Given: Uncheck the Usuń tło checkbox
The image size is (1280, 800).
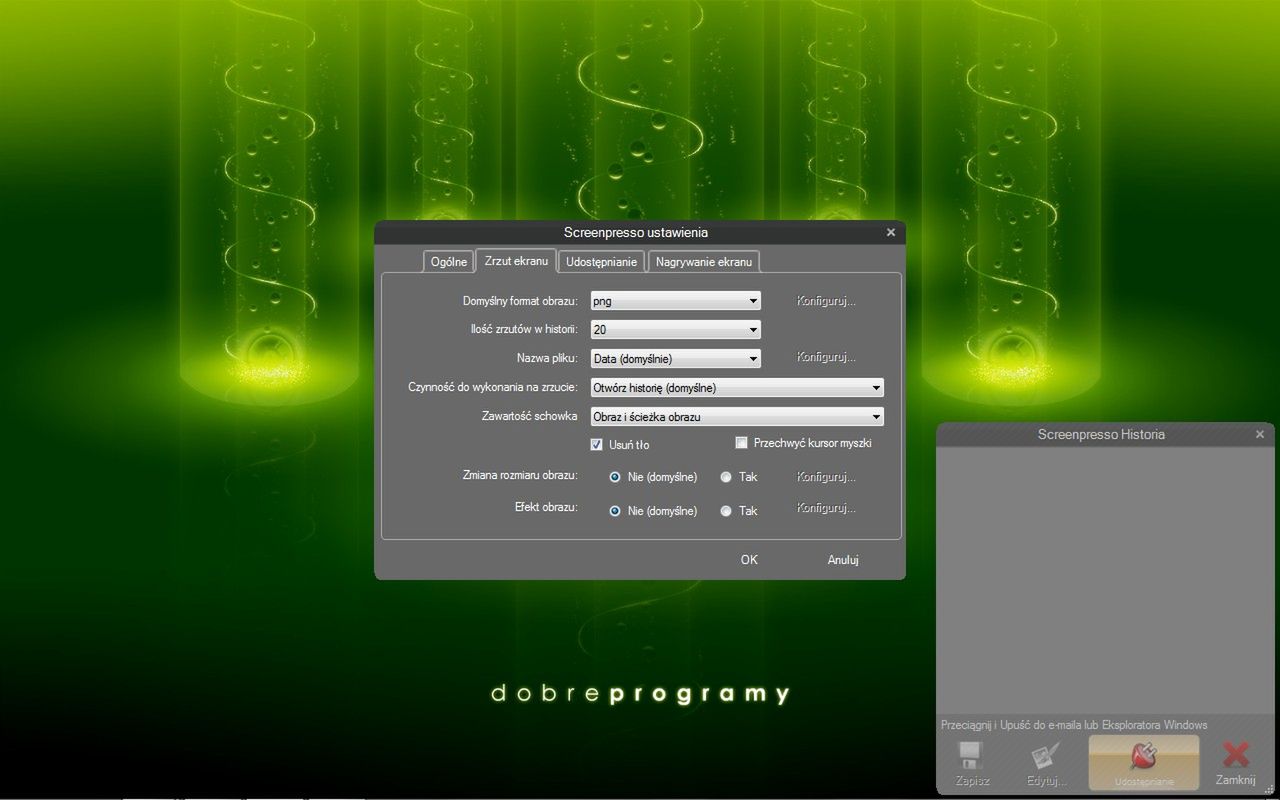Looking at the screenshot, I should tap(597, 444).
